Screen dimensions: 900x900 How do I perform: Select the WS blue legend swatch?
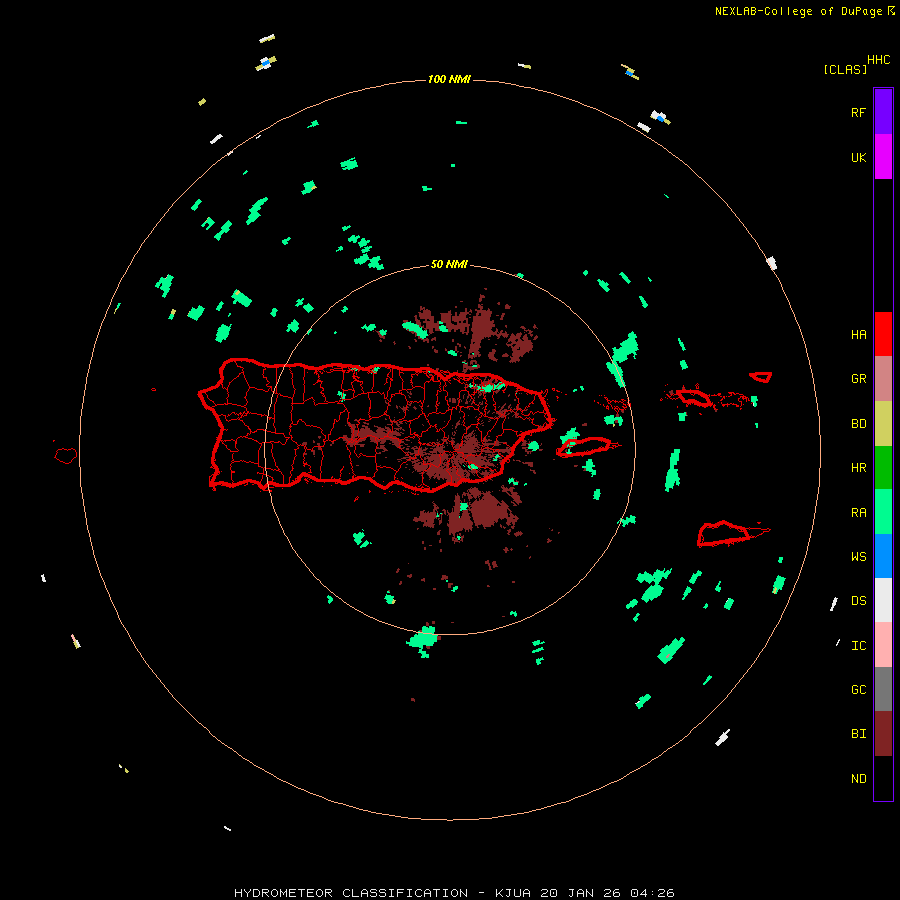[x=883, y=556]
